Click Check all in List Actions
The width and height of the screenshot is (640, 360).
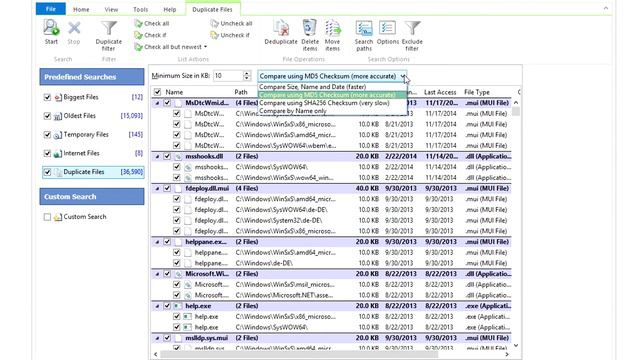pos(152,24)
